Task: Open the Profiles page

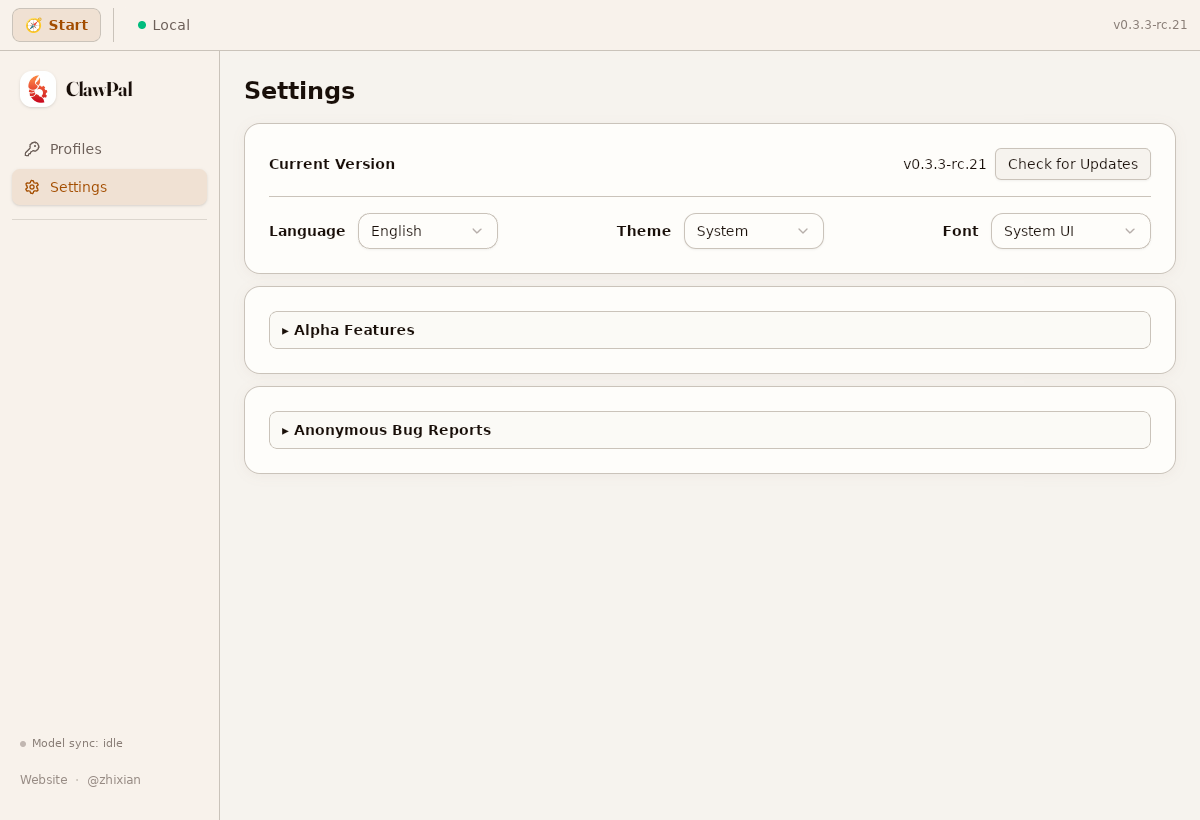Action: click(109, 149)
